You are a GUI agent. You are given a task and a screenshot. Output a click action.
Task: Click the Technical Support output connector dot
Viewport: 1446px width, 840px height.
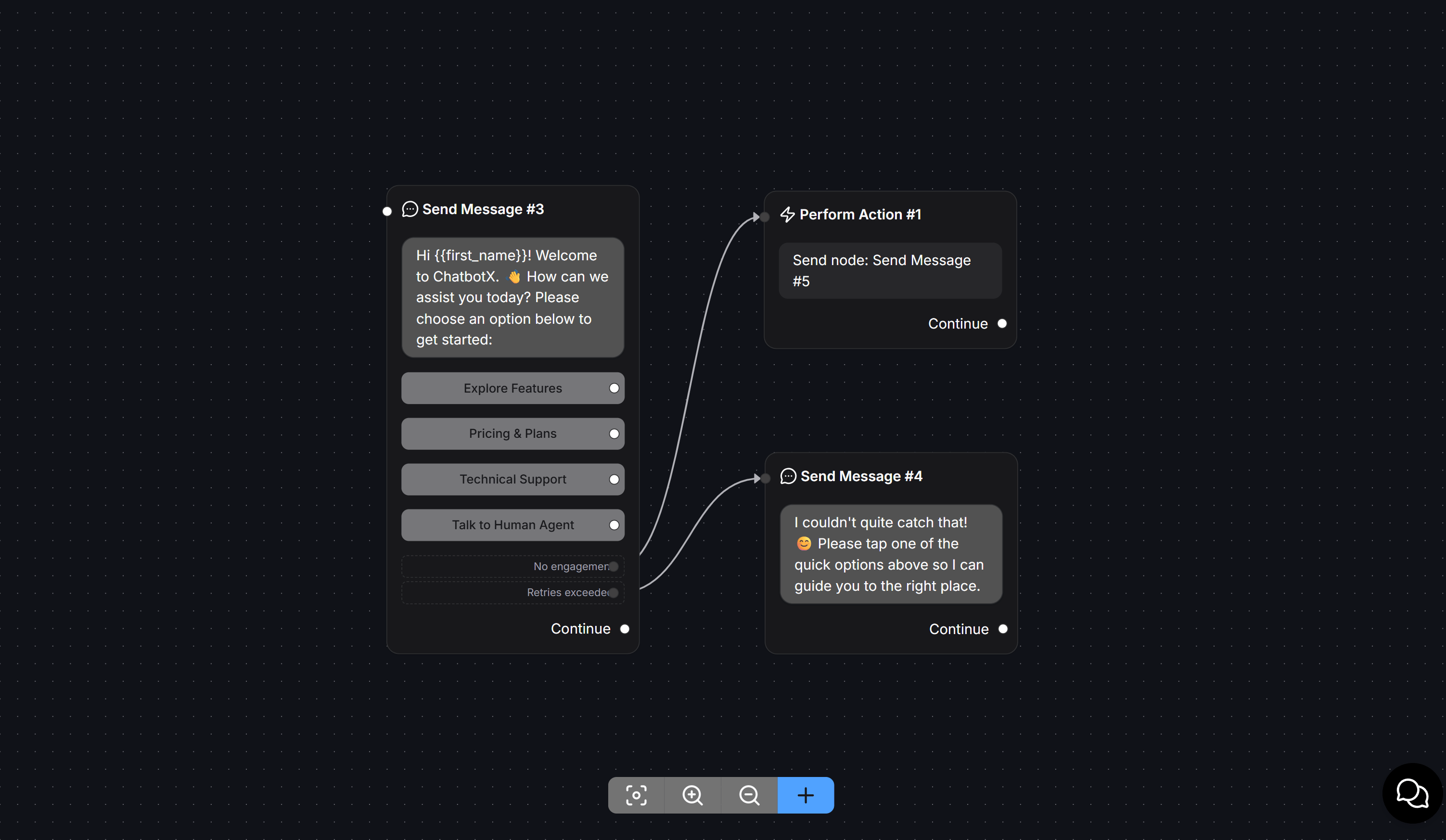click(x=614, y=480)
